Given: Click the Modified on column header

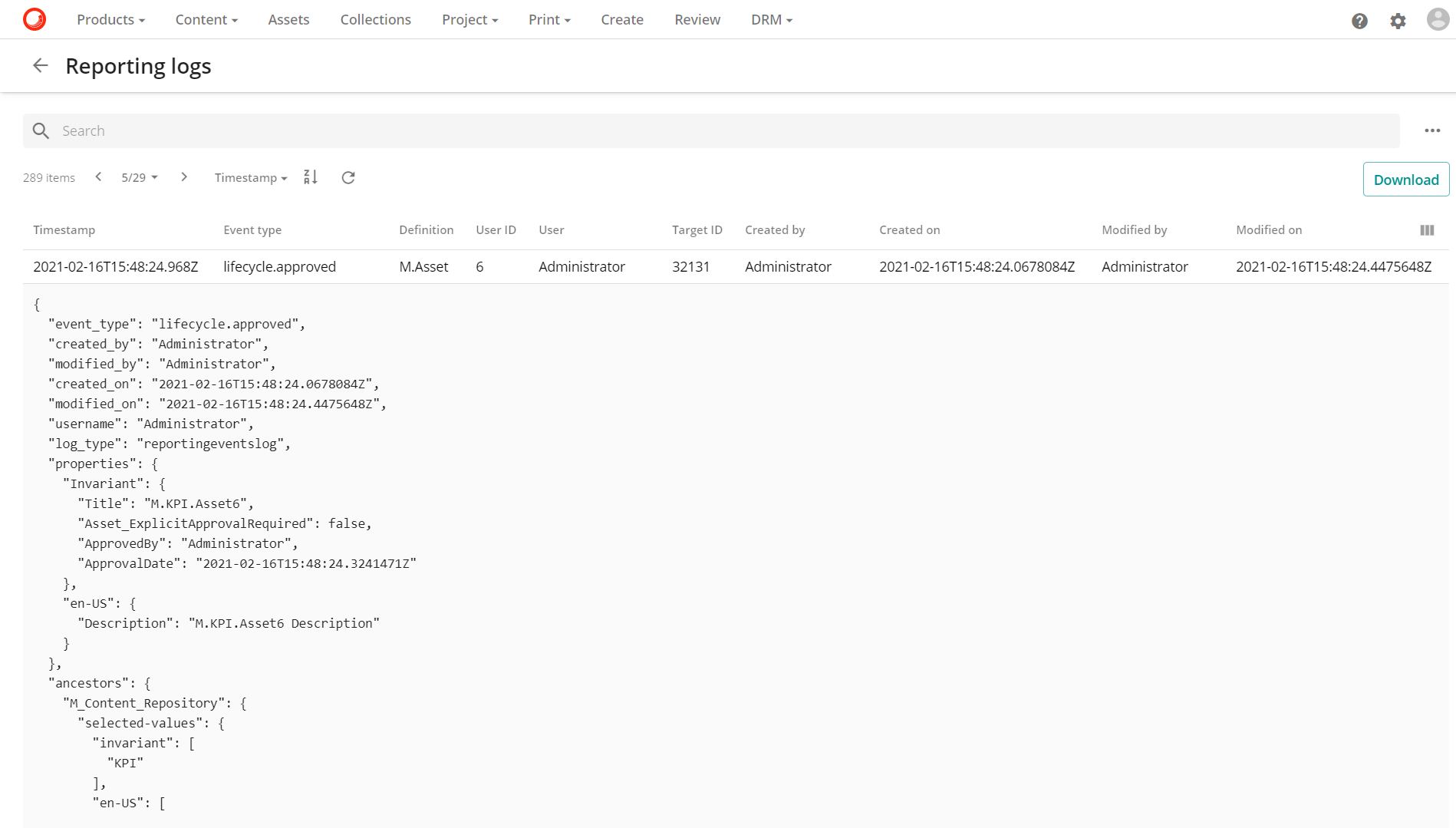Looking at the screenshot, I should 1269,230.
